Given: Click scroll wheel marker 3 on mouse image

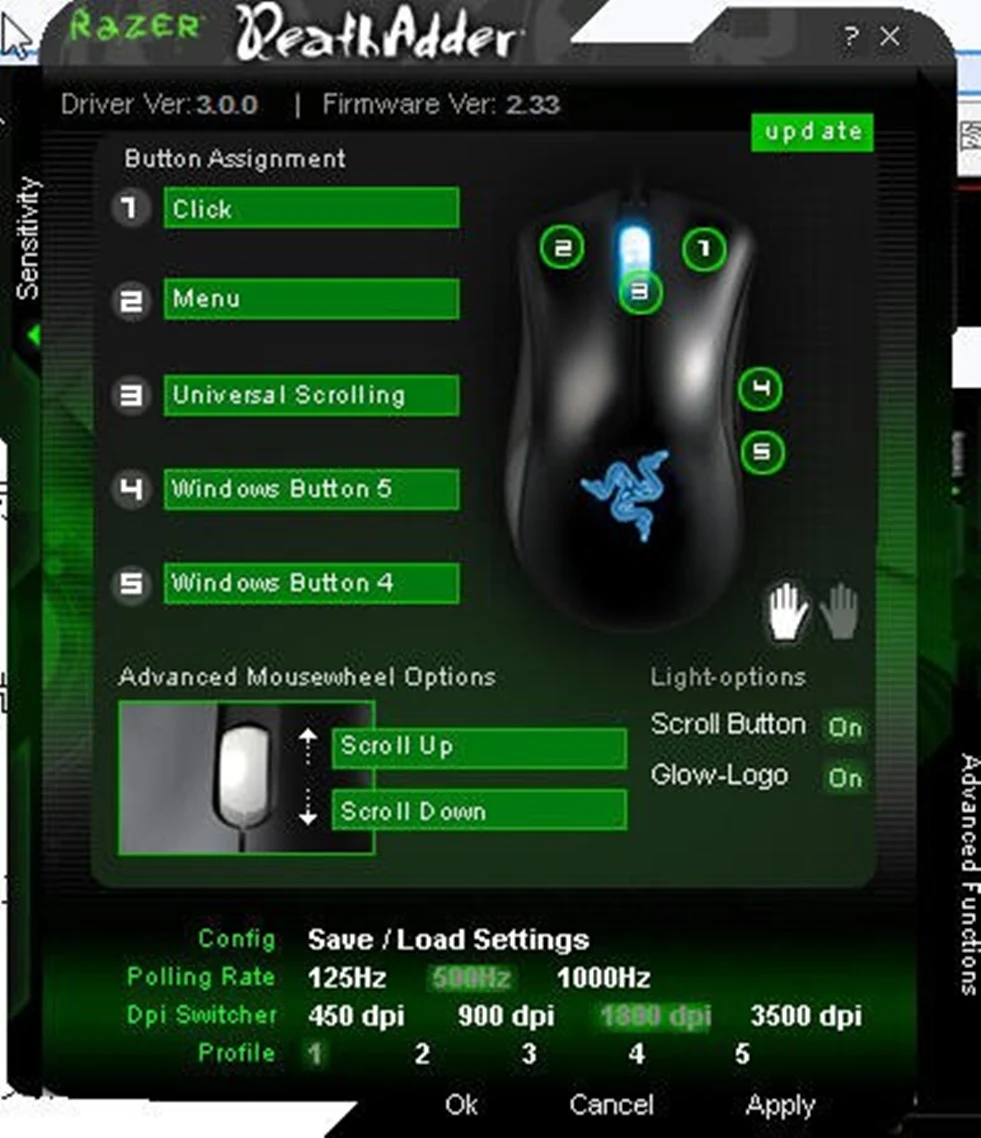Looking at the screenshot, I should pos(639,292).
